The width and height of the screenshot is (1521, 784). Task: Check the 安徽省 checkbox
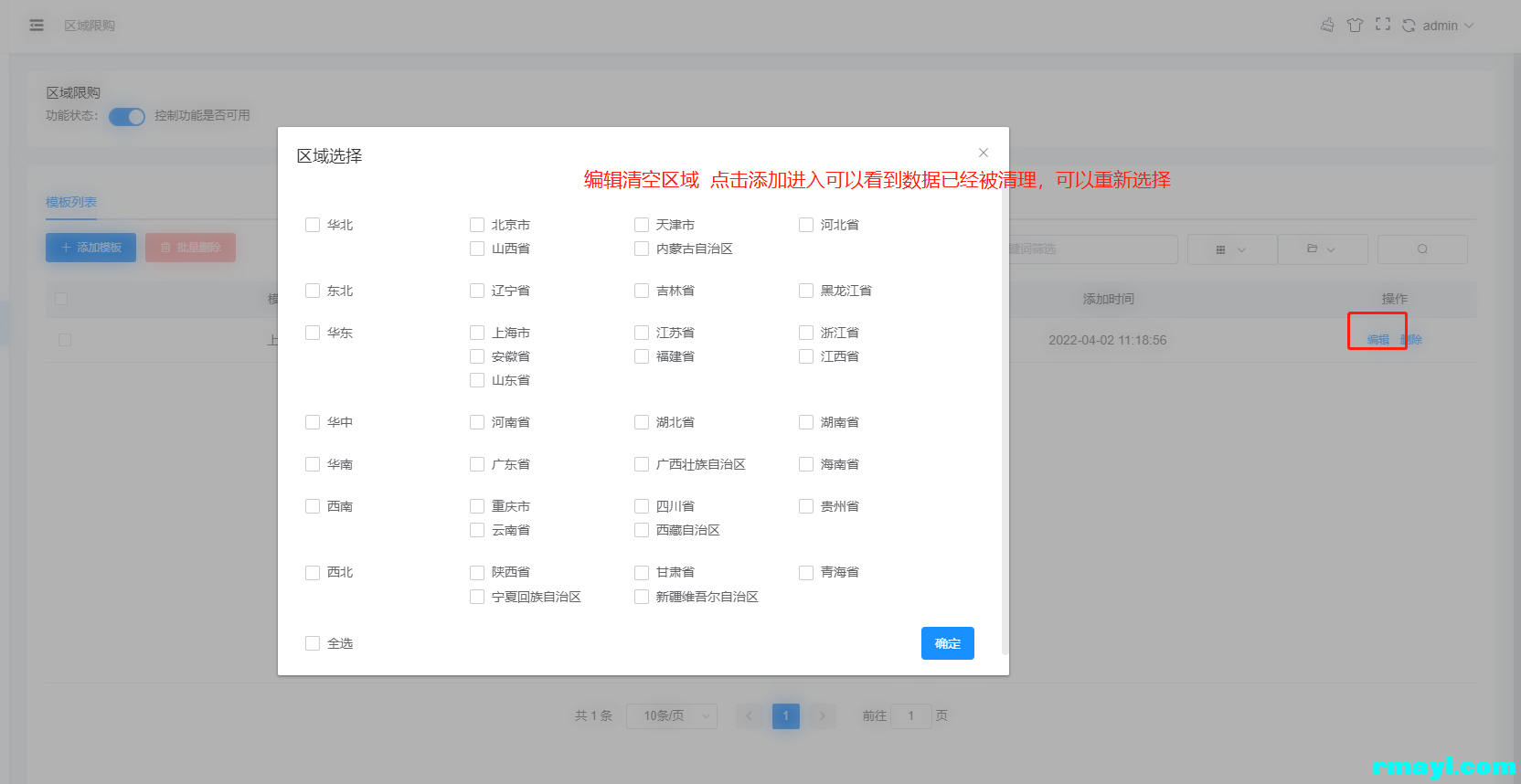coord(477,356)
